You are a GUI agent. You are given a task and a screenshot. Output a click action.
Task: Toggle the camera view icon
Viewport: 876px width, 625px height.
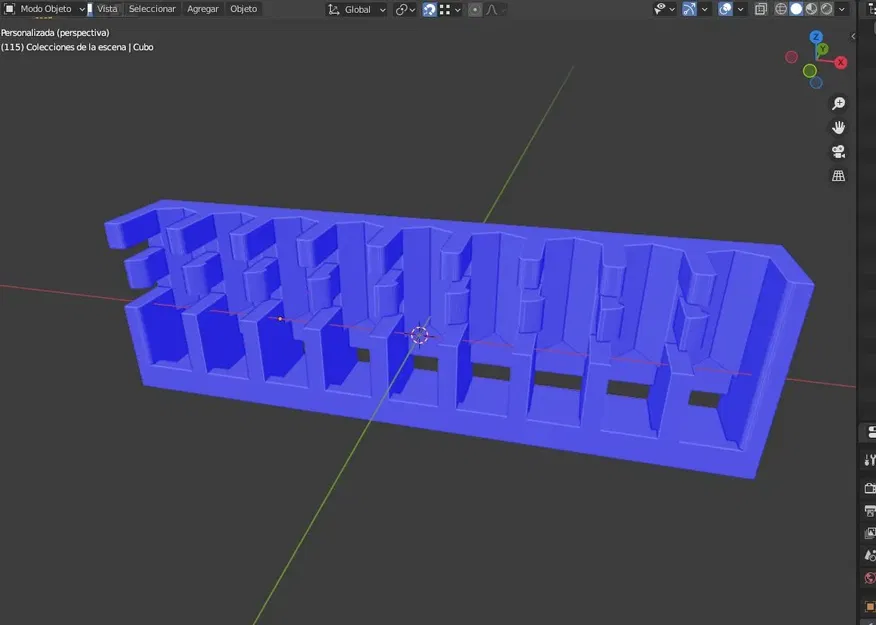pos(838,151)
